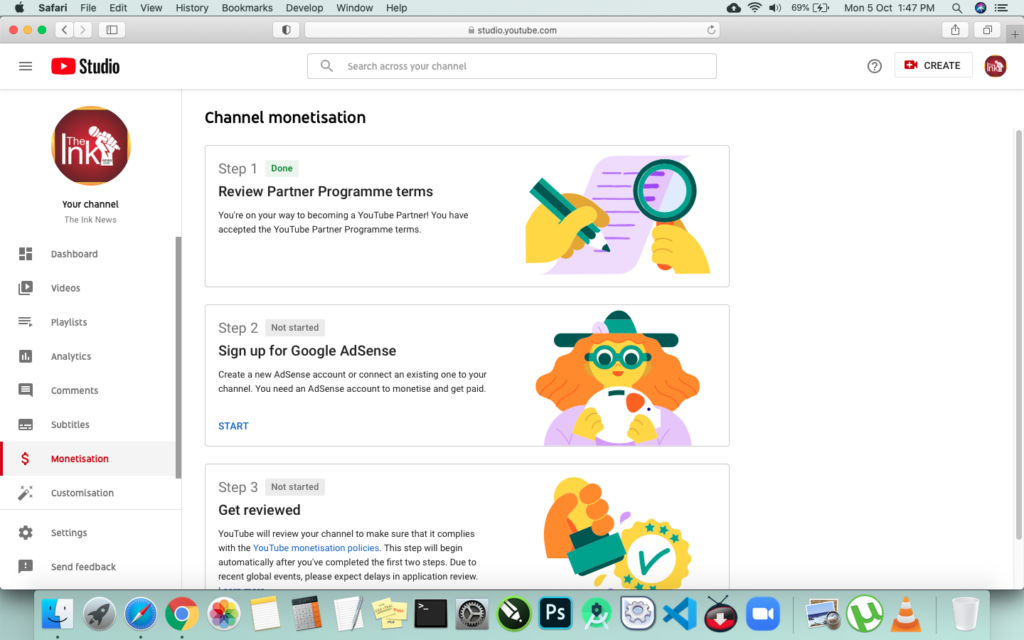Open Visual Studio Code from the Dock
Image resolution: width=1024 pixels, height=640 pixels.
point(679,614)
